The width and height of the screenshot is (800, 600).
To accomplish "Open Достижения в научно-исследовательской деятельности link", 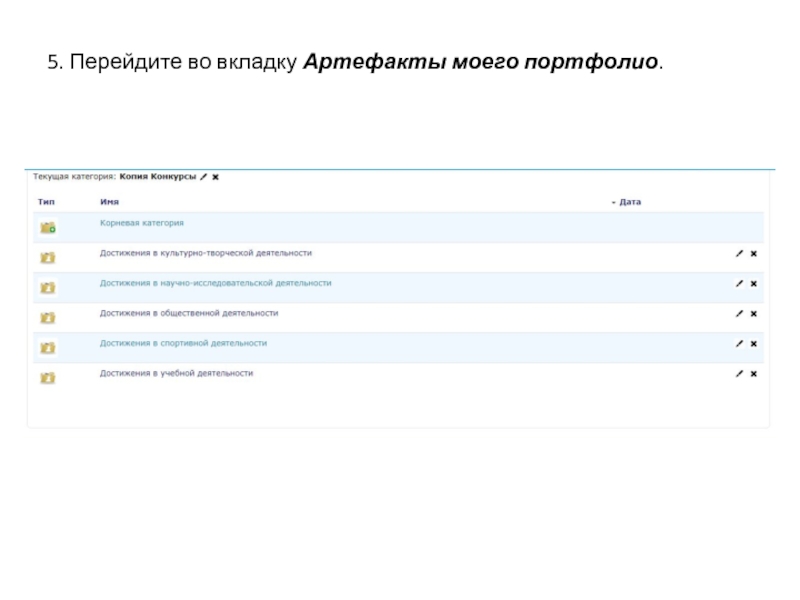I will click(x=215, y=283).
